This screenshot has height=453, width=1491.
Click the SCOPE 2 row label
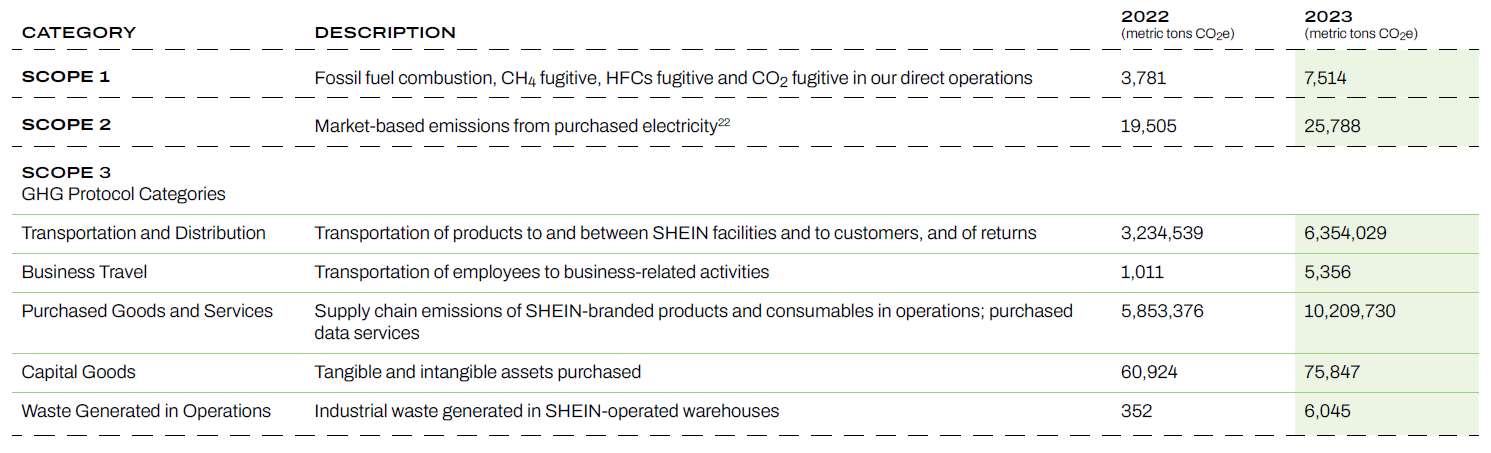[67, 125]
